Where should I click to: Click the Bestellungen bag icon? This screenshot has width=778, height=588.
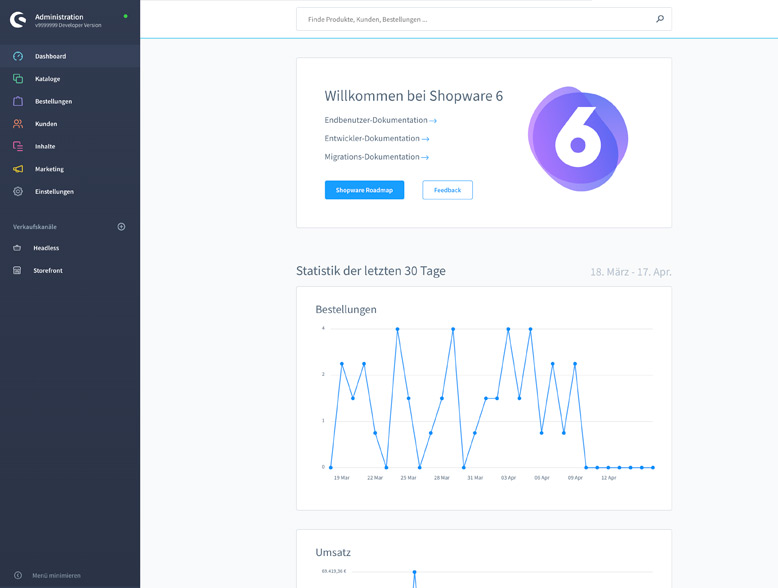coord(18,101)
